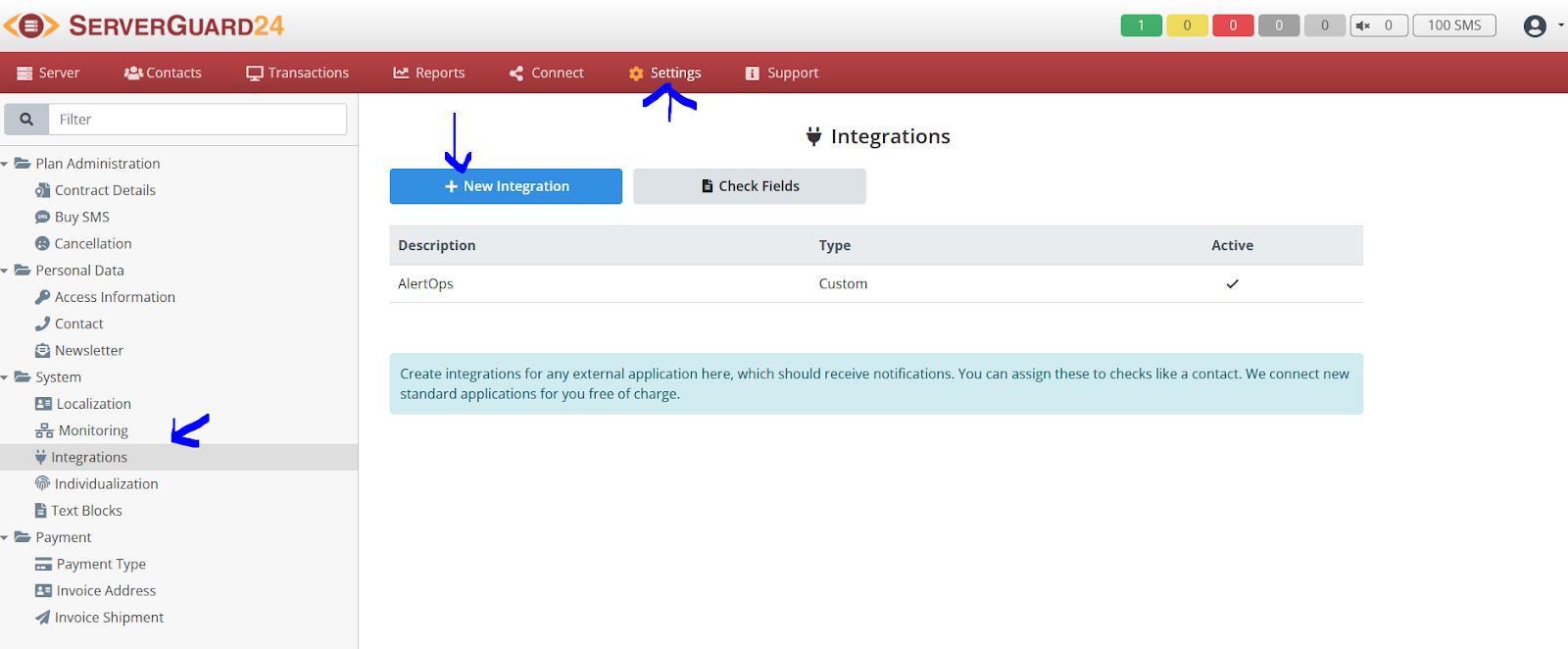
Task: Open Access Information key icon item
Action: click(42, 297)
